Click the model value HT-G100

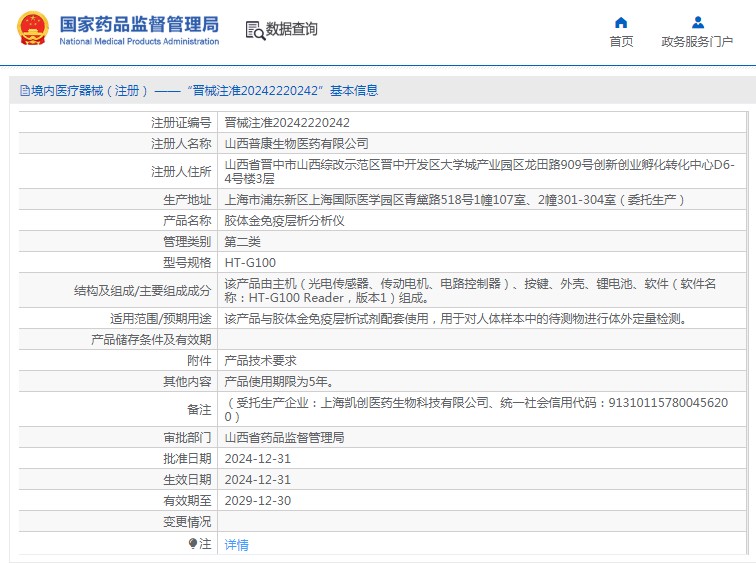coord(250,263)
